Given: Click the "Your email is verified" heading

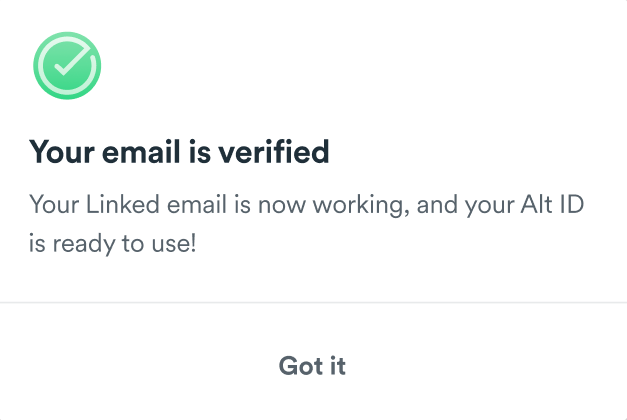Looking at the screenshot, I should (179, 153).
